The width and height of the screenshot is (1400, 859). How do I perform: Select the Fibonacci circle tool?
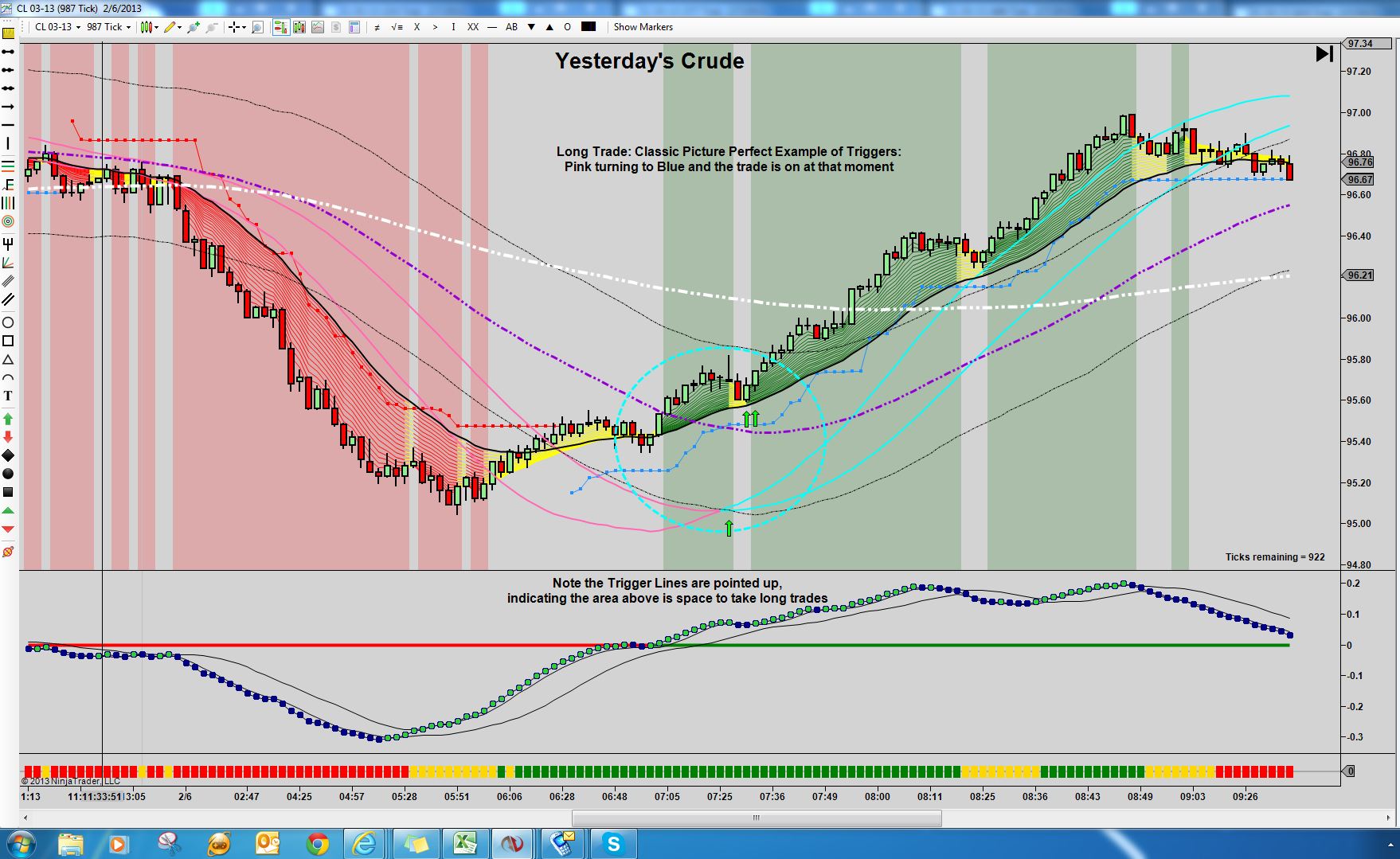coord(8,221)
